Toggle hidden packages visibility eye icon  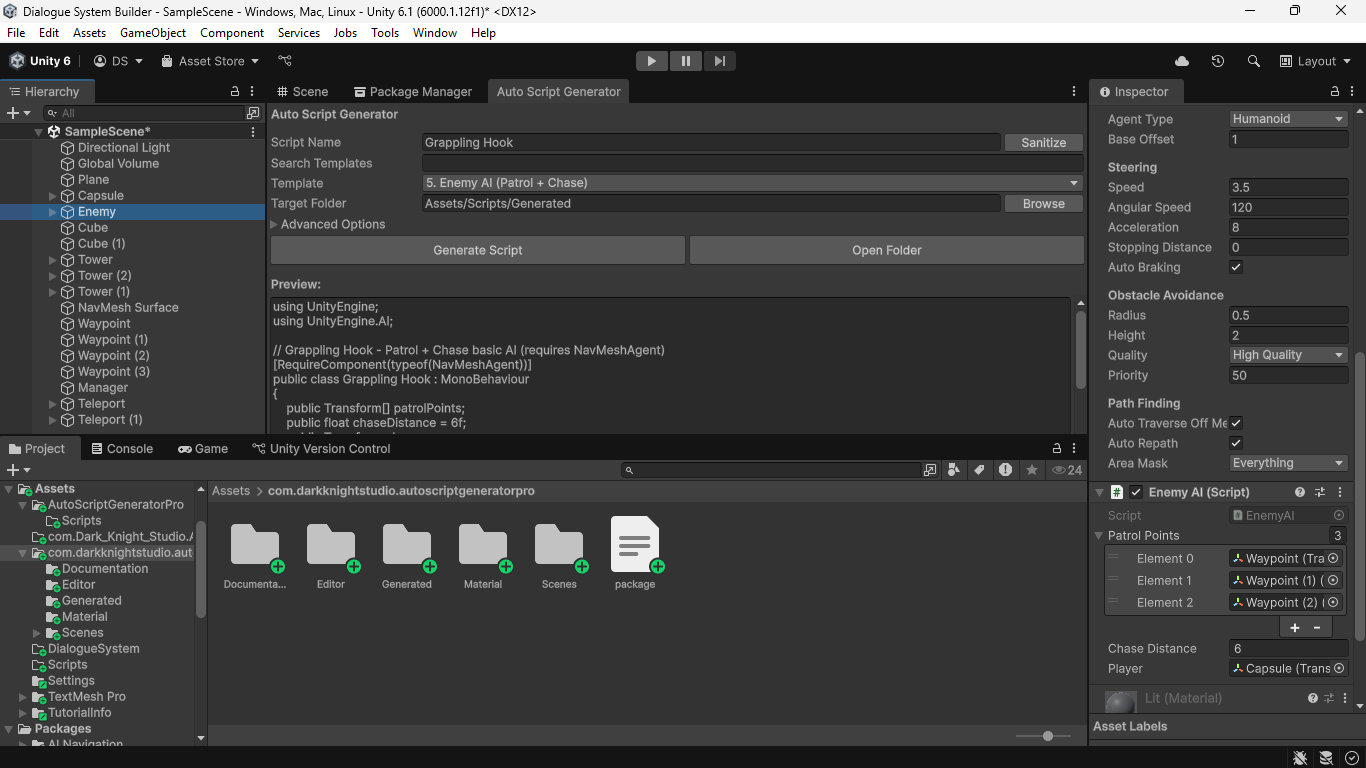[x=1066, y=470]
